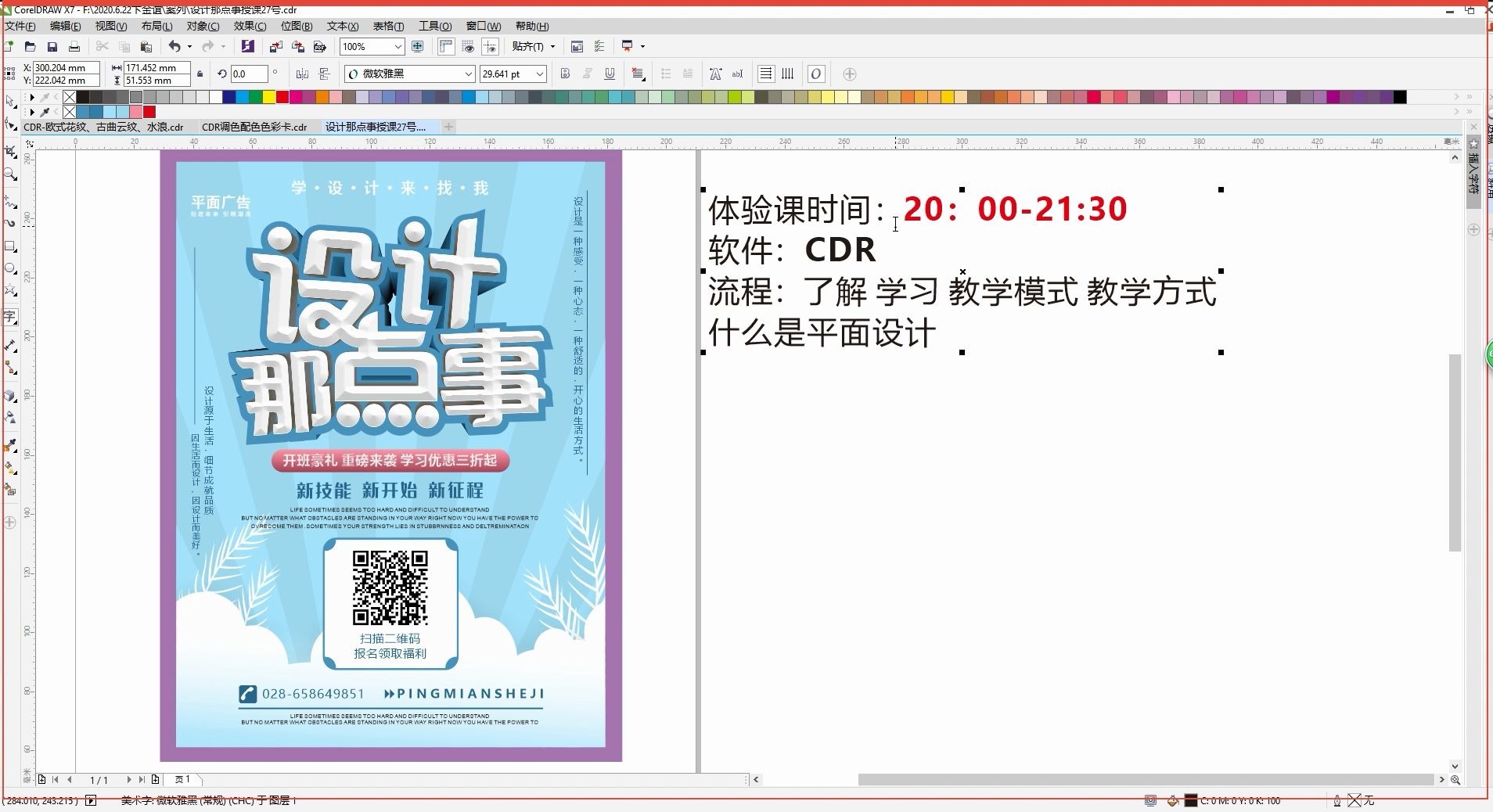Click the Publish to PDF toolbar icon
Image resolution: width=1493 pixels, height=812 pixels.
319,47
